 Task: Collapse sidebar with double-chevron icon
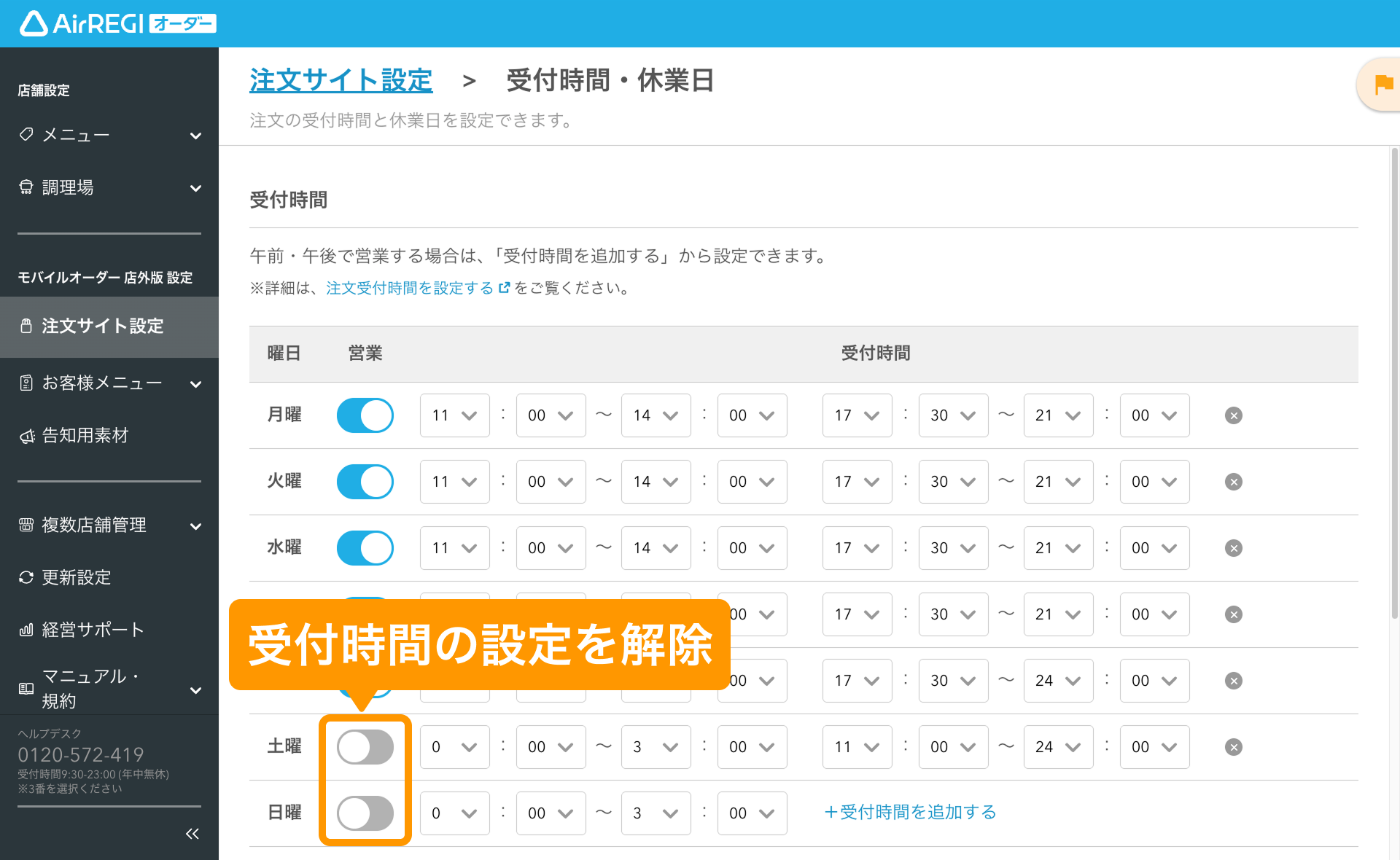click(192, 834)
